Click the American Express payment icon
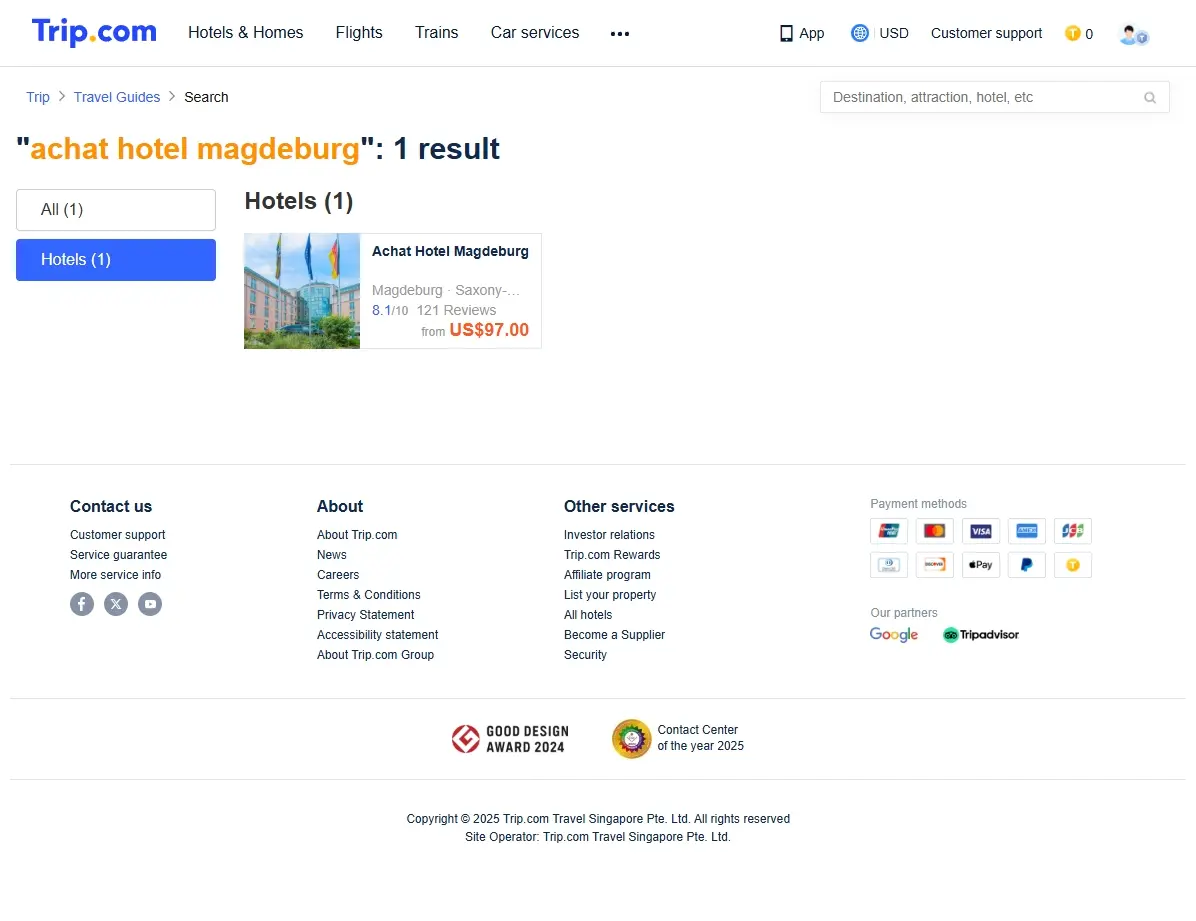This screenshot has width=1196, height=921. [x=1027, y=530]
